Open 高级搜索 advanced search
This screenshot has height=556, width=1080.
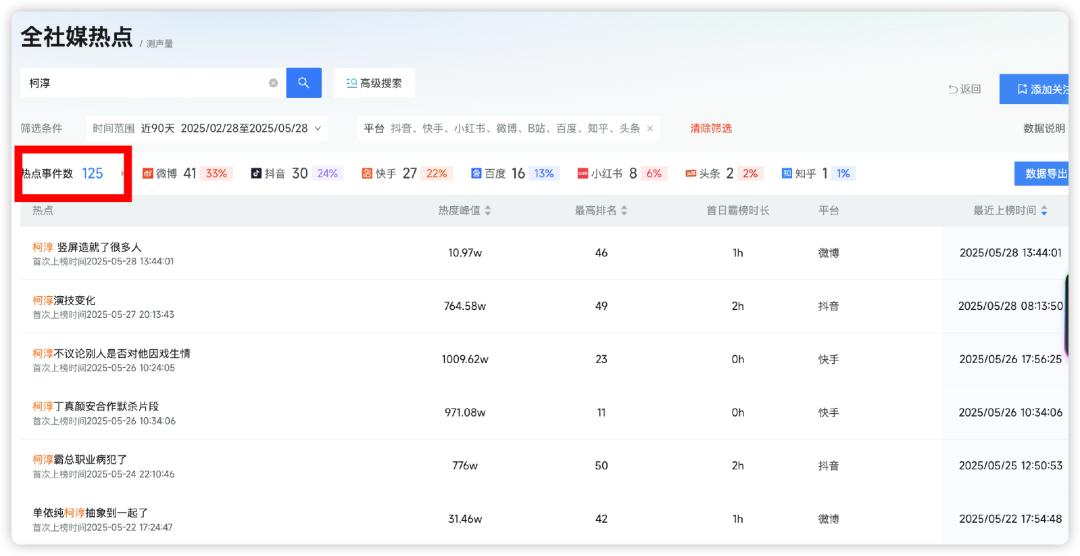[374, 83]
